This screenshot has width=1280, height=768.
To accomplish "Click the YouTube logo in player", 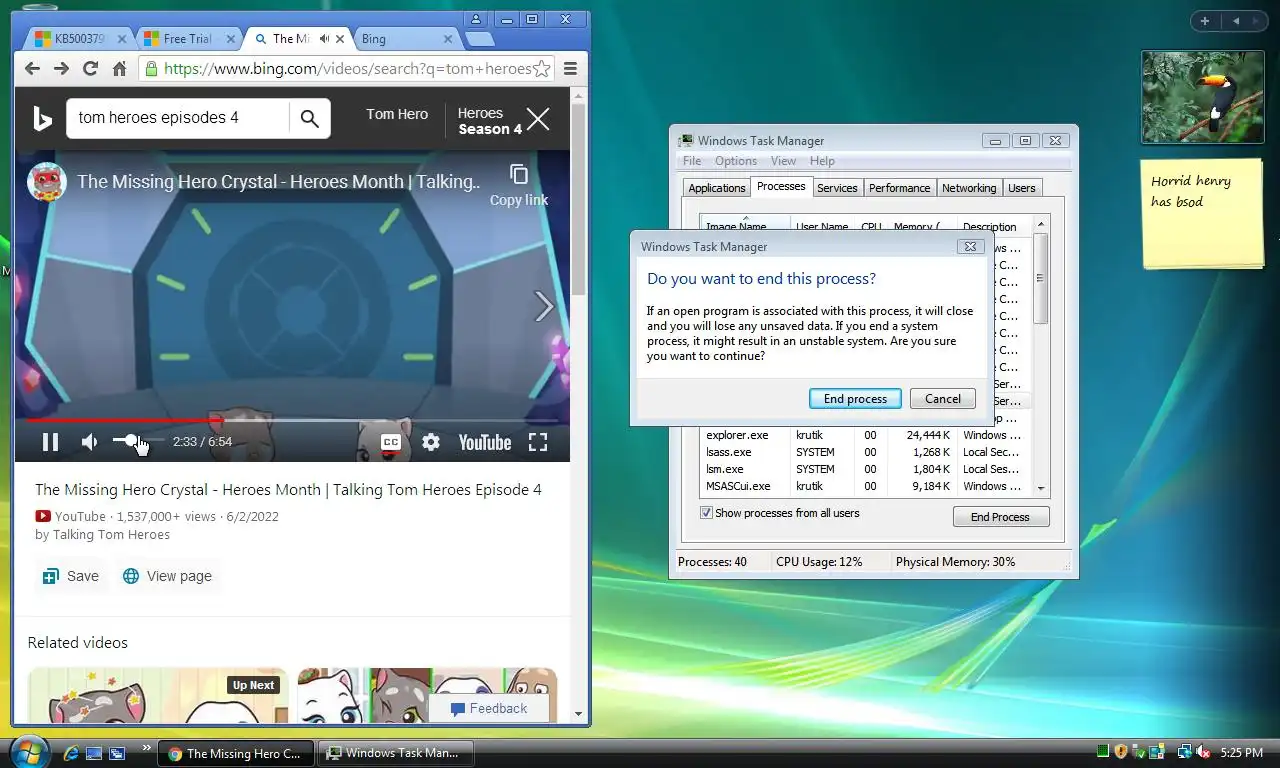I will [485, 442].
